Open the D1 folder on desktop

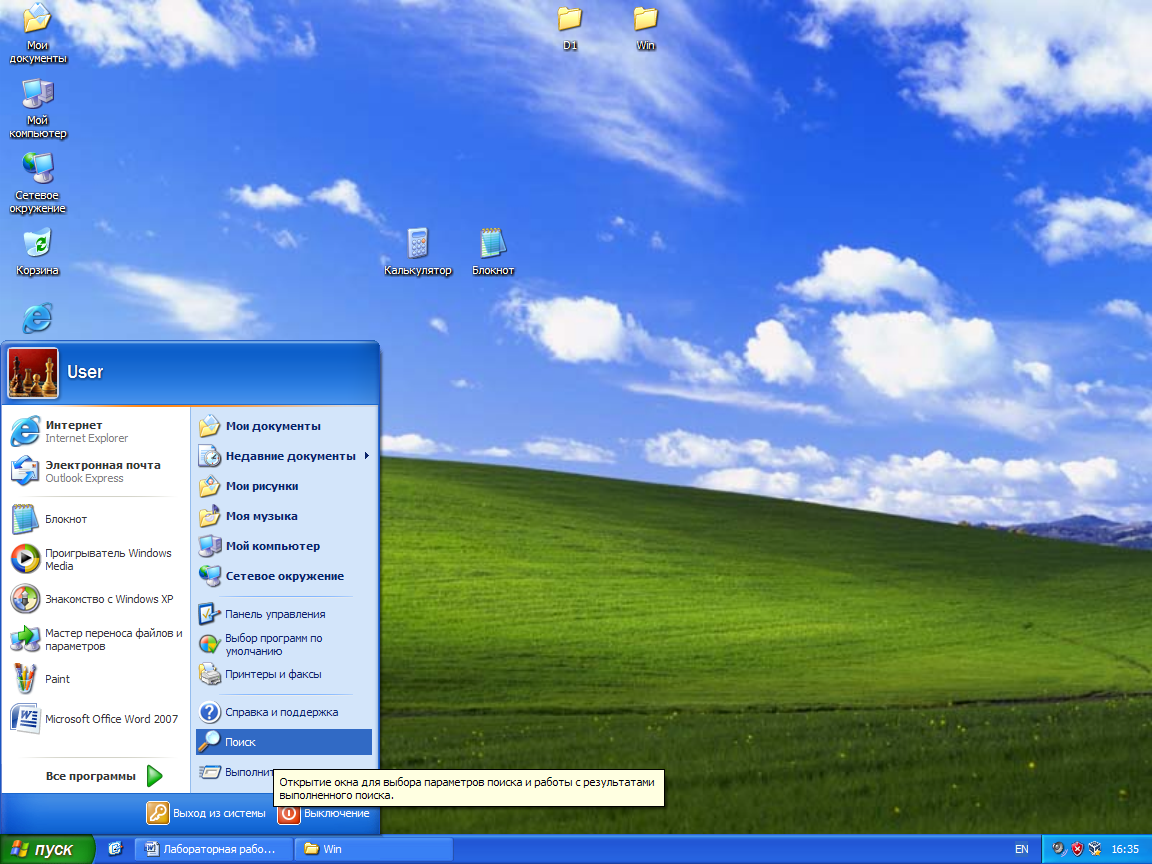[x=569, y=28]
